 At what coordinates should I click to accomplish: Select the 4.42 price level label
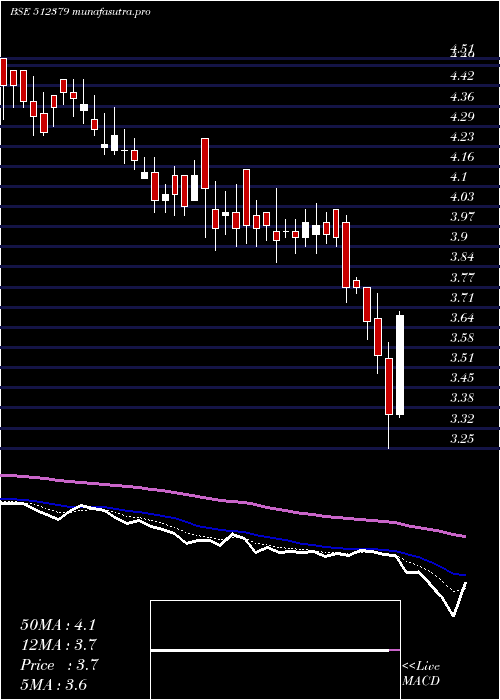[x=462, y=77]
